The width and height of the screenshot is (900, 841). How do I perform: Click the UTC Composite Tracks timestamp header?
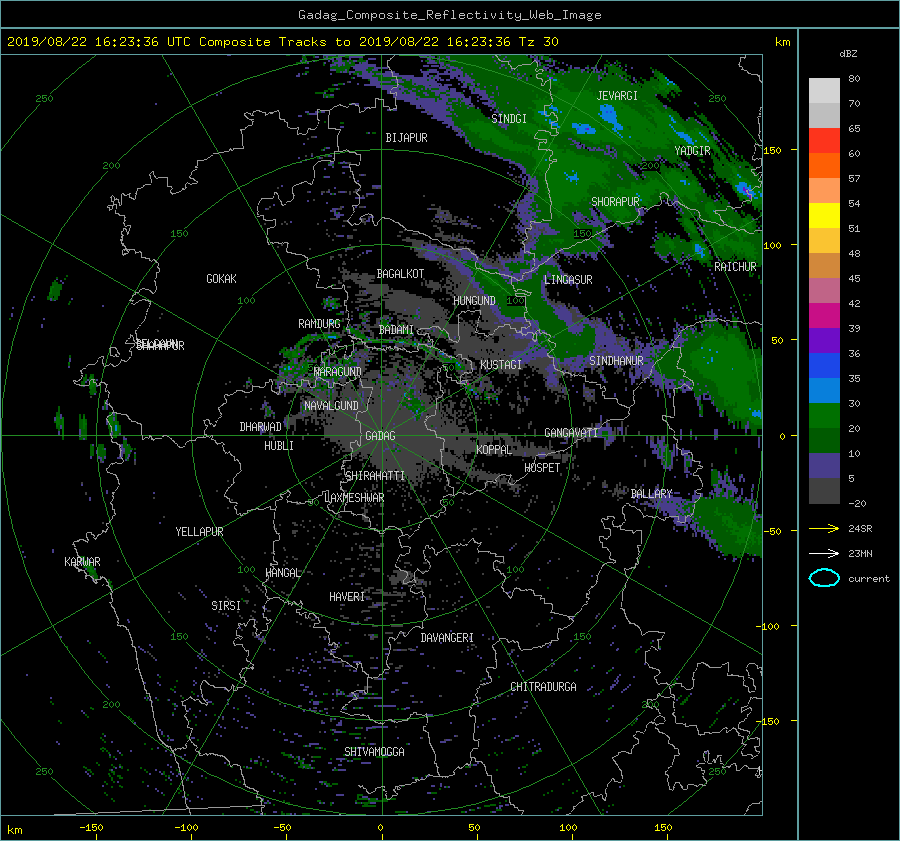click(x=282, y=42)
